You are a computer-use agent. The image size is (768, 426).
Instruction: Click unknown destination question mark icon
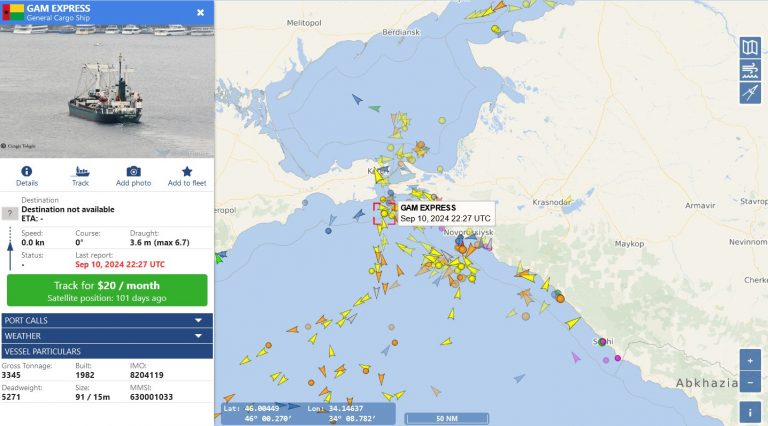[9, 213]
